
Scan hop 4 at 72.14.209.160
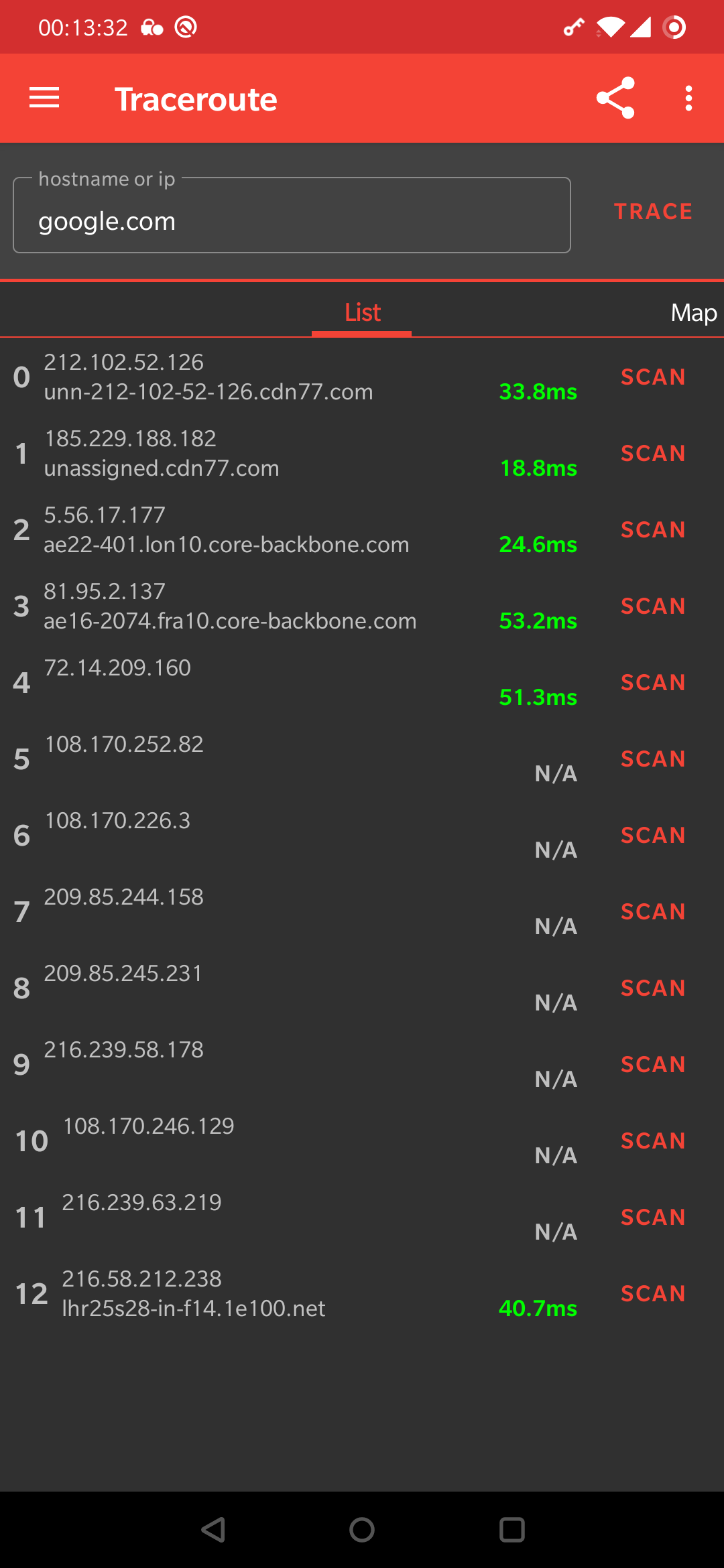click(x=653, y=683)
